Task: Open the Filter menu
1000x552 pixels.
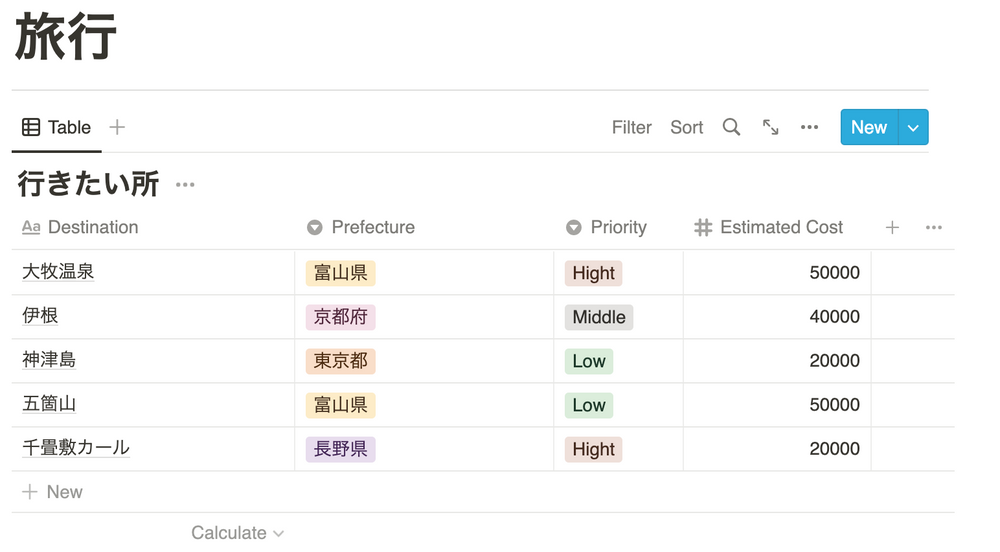Action: click(x=631, y=127)
